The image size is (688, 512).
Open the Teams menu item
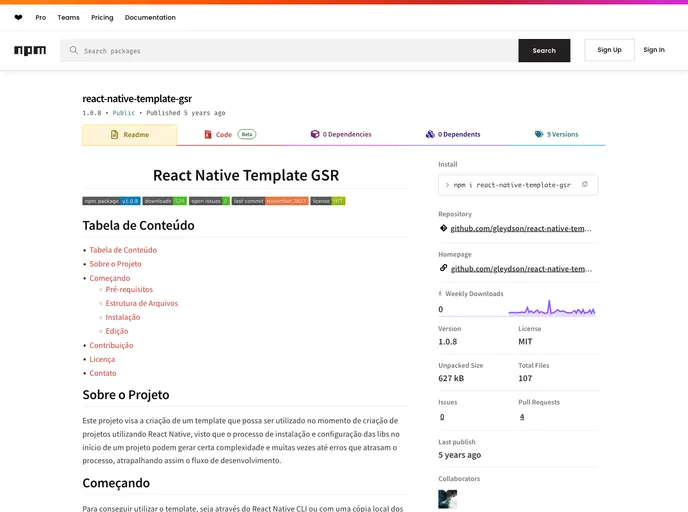68,18
